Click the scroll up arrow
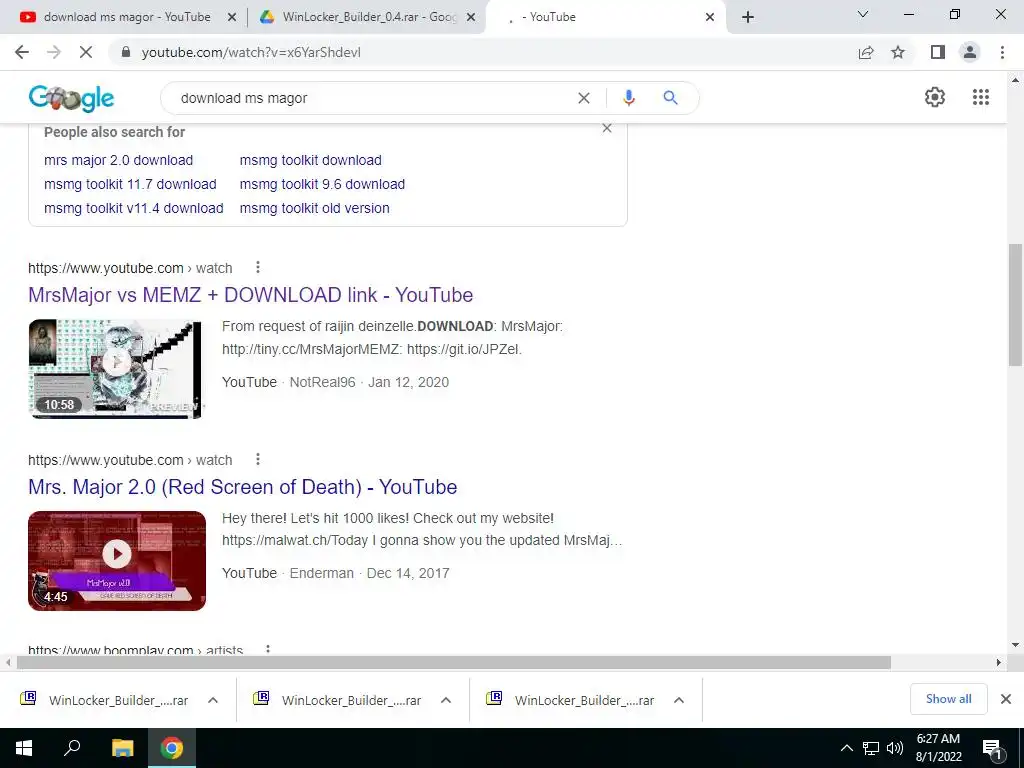Screen dimensions: 1024x768 point(1015,80)
